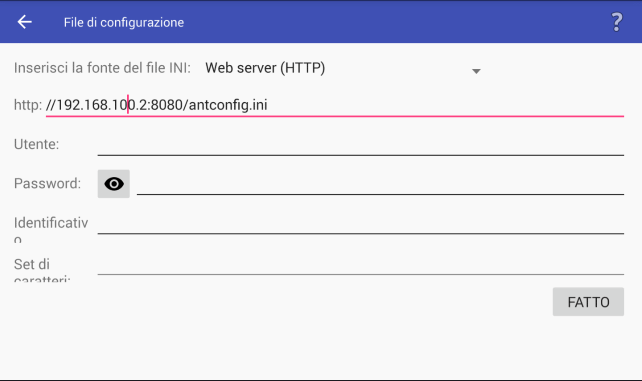Screen dimensions: 642x381
Task: Toggle password visibility with the eye icon
Action: tap(114, 184)
